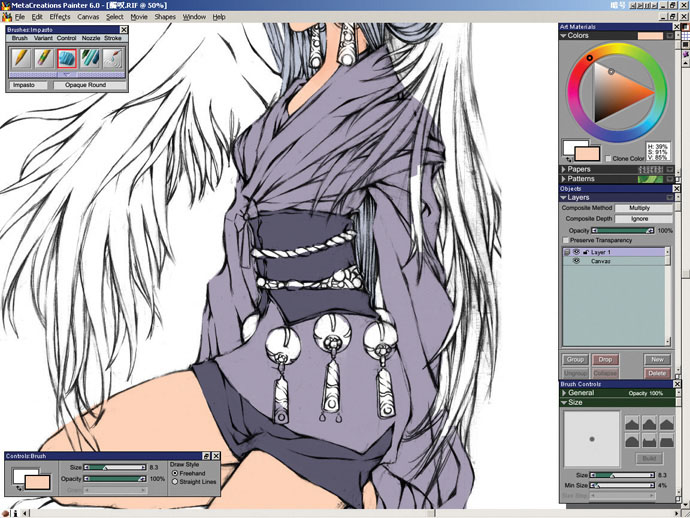Close the Brushes:Impasto palette
Screen dimensions: 690x518
(124, 29)
